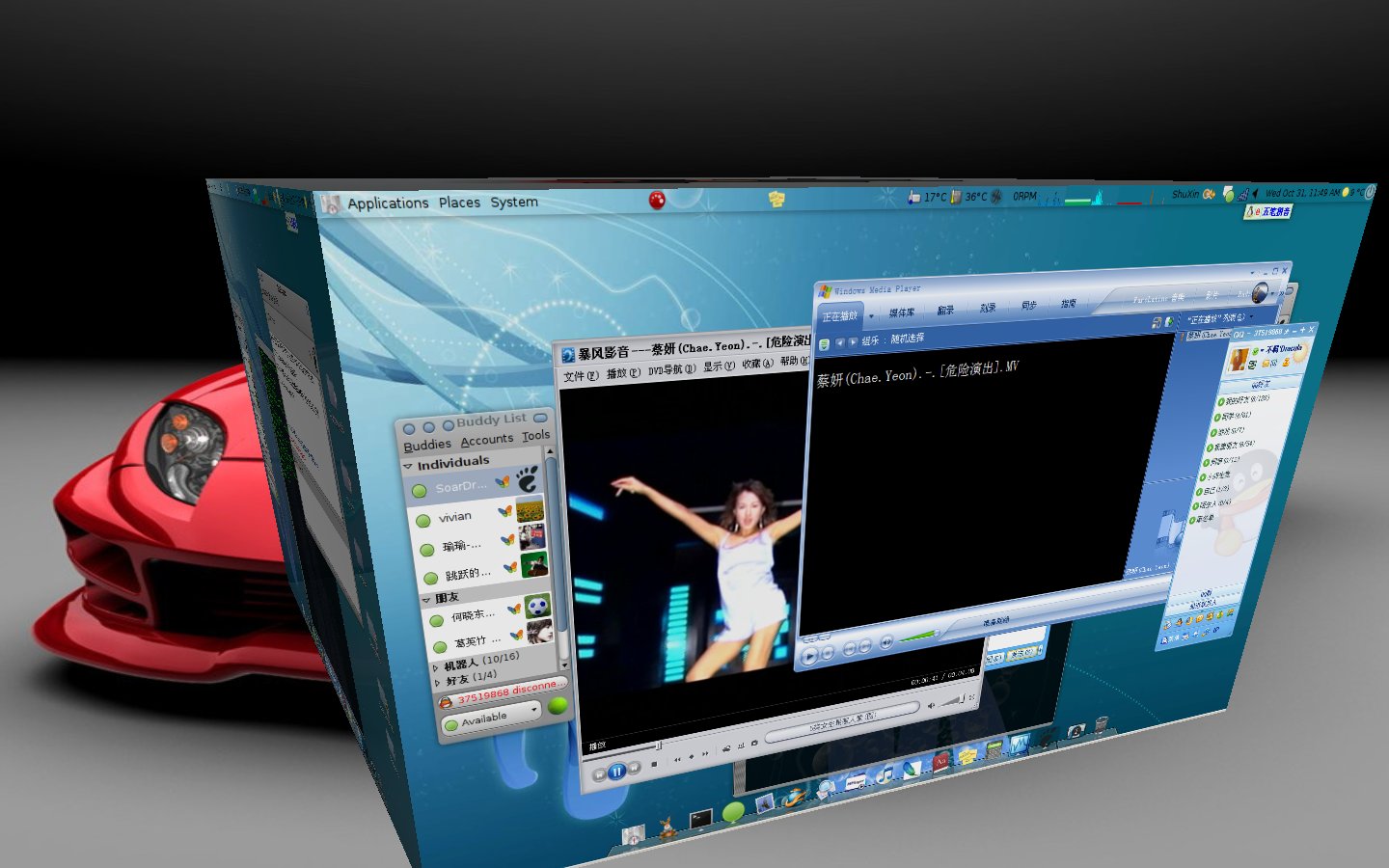Click stop button in Windows Media Player
Image resolution: width=1389 pixels, height=868 pixels.
click(829, 654)
